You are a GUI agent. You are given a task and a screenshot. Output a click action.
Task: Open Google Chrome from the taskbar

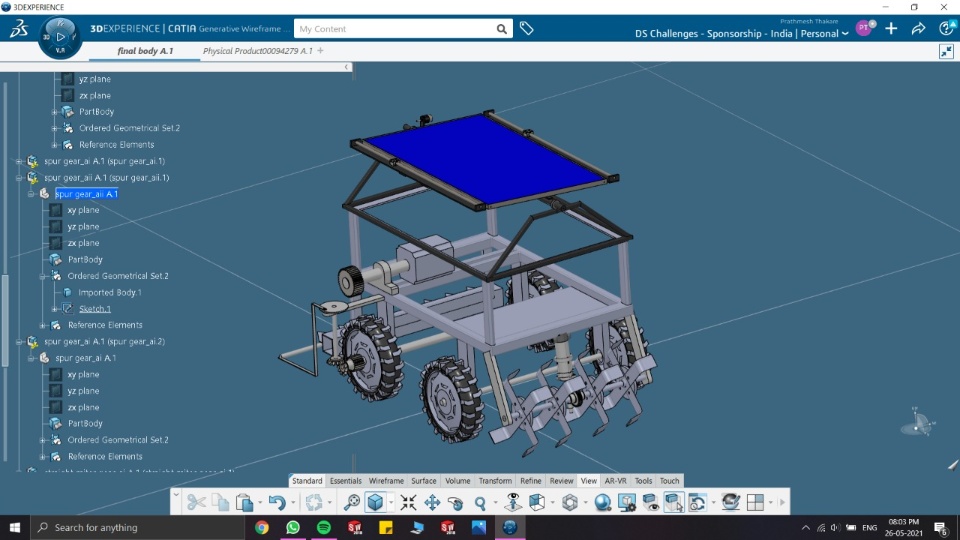pos(261,527)
